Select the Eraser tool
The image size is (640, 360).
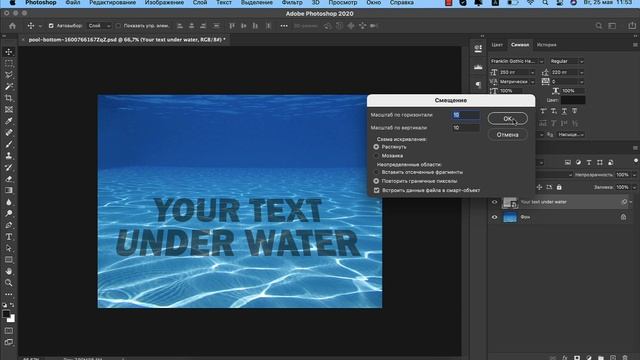9,179
